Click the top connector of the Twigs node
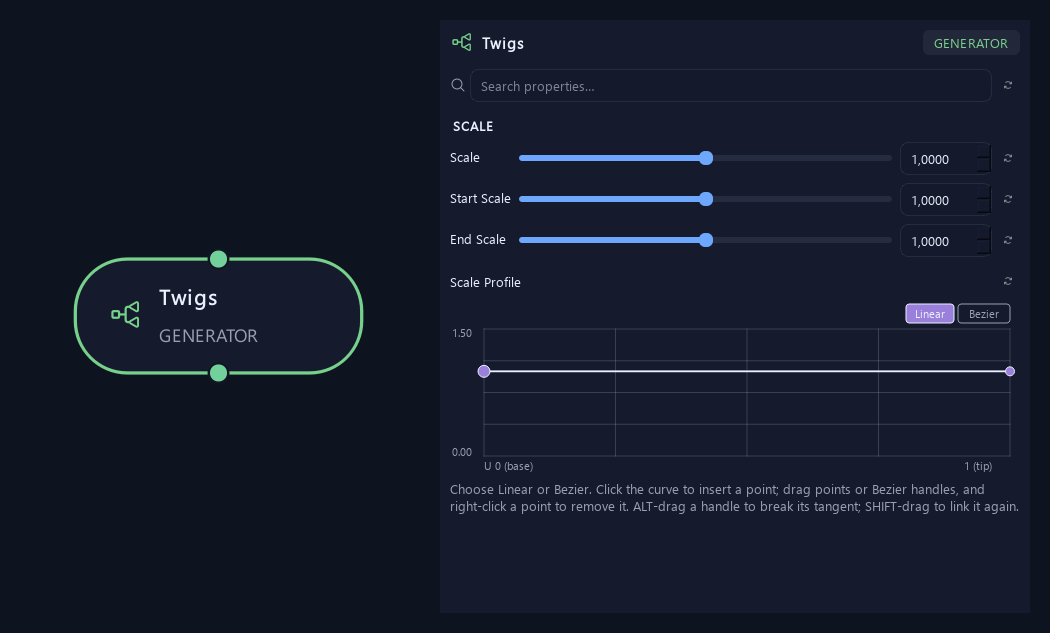The image size is (1050, 633). tap(218, 259)
